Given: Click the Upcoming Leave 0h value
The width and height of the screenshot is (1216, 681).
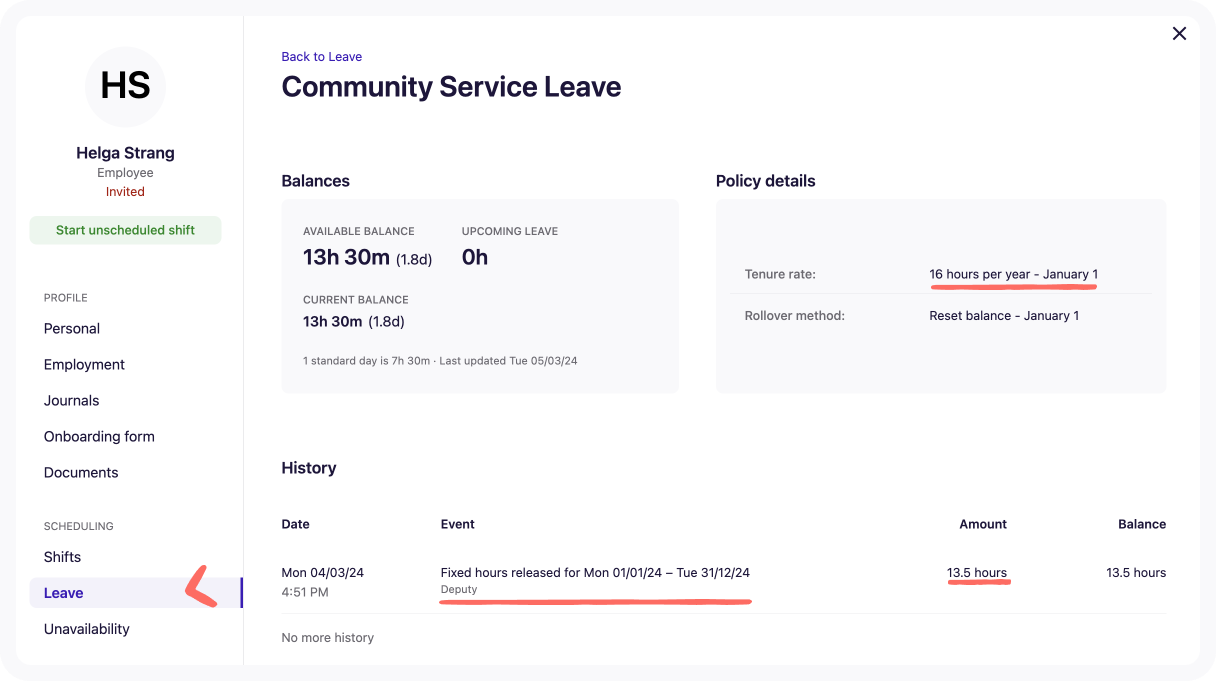Looking at the screenshot, I should [x=475, y=258].
